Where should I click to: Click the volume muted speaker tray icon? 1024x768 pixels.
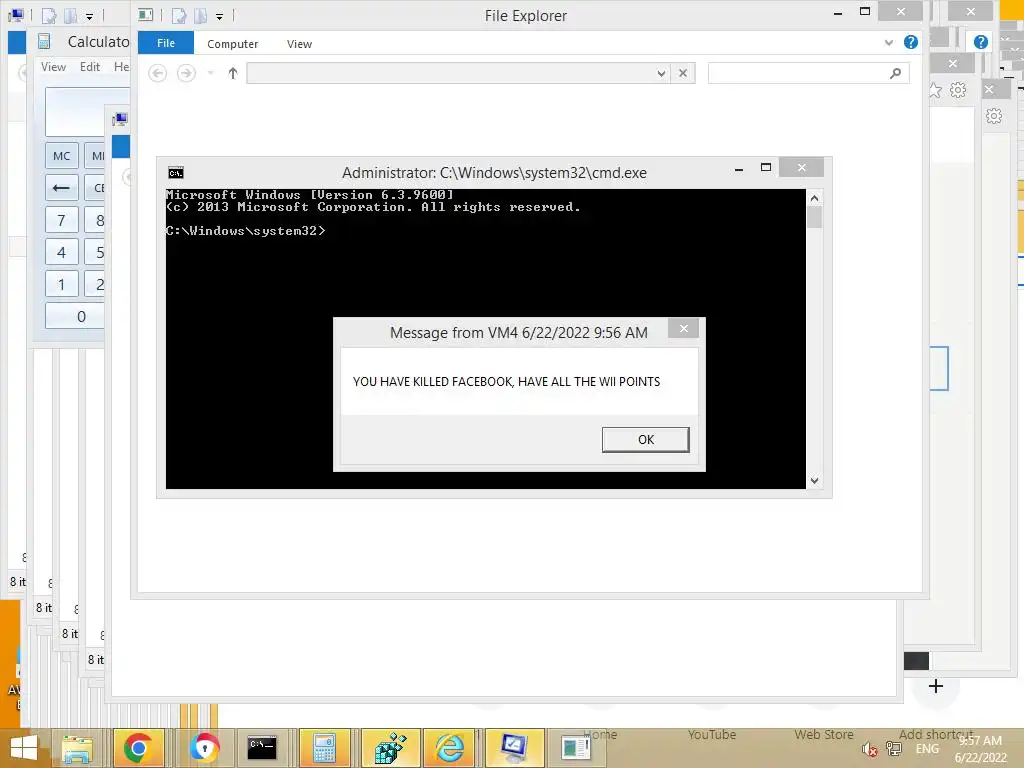tap(869, 749)
